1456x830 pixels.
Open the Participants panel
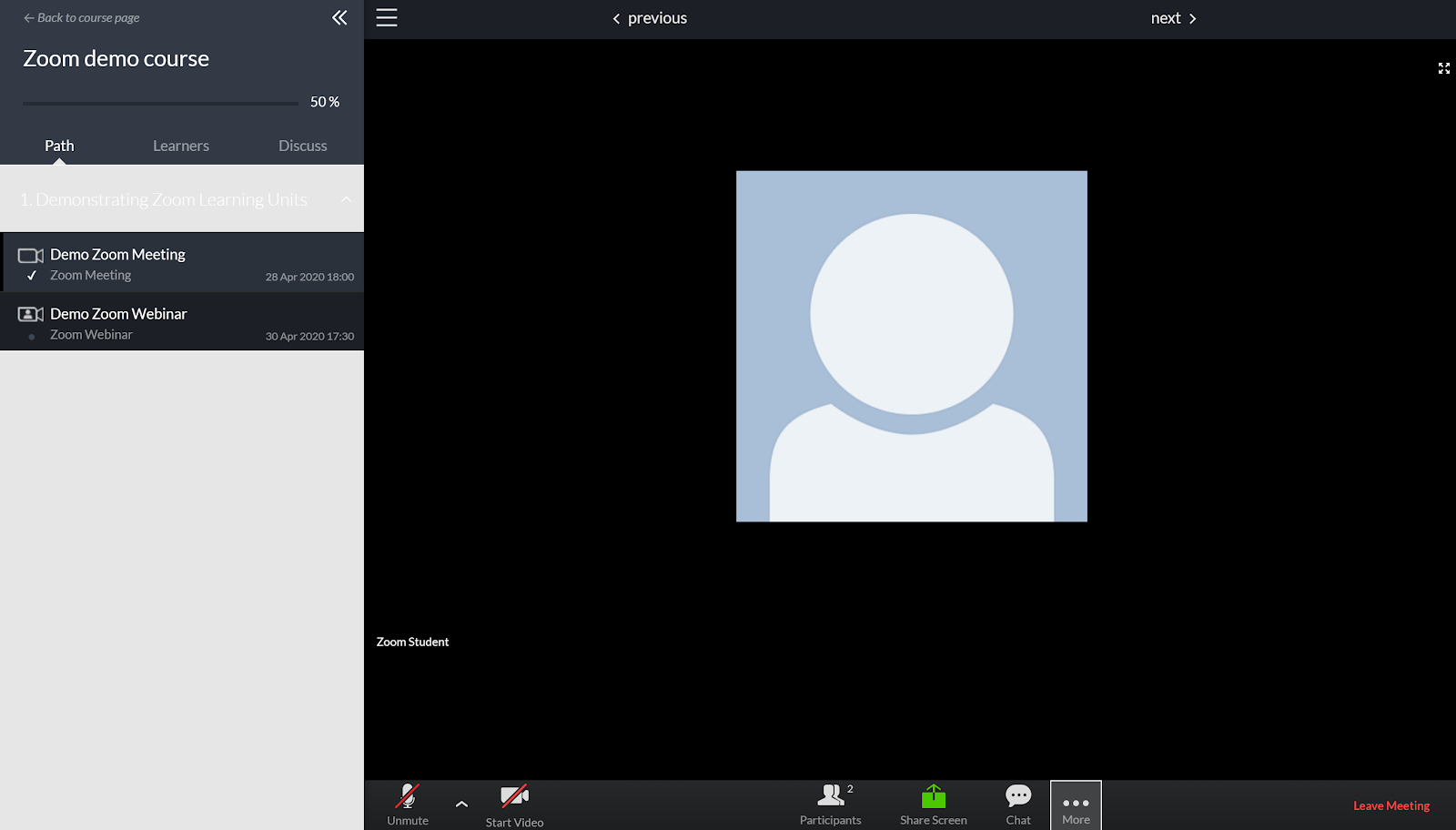(x=830, y=805)
